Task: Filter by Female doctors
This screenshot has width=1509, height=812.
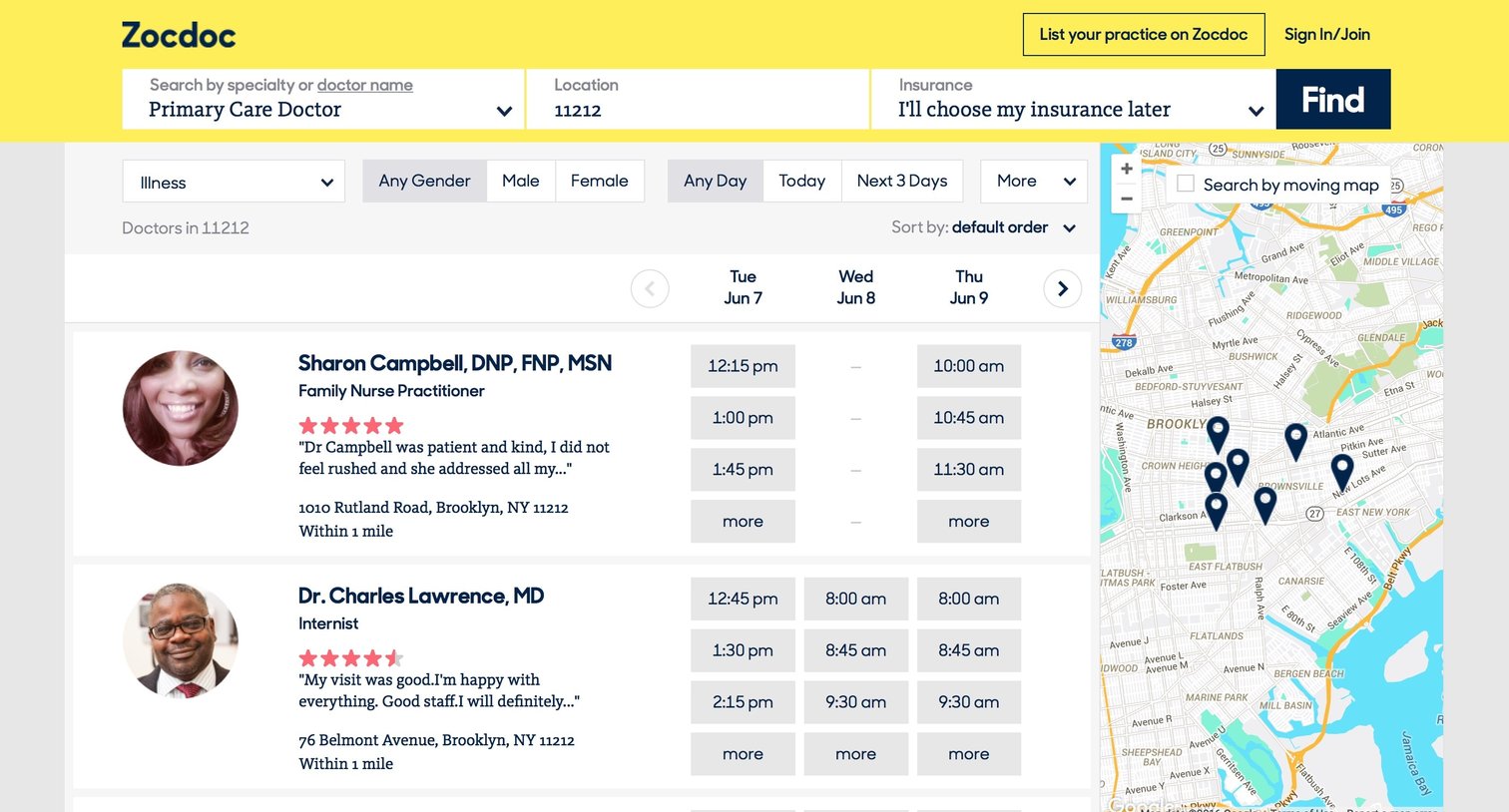Action: [x=600, y=181]
